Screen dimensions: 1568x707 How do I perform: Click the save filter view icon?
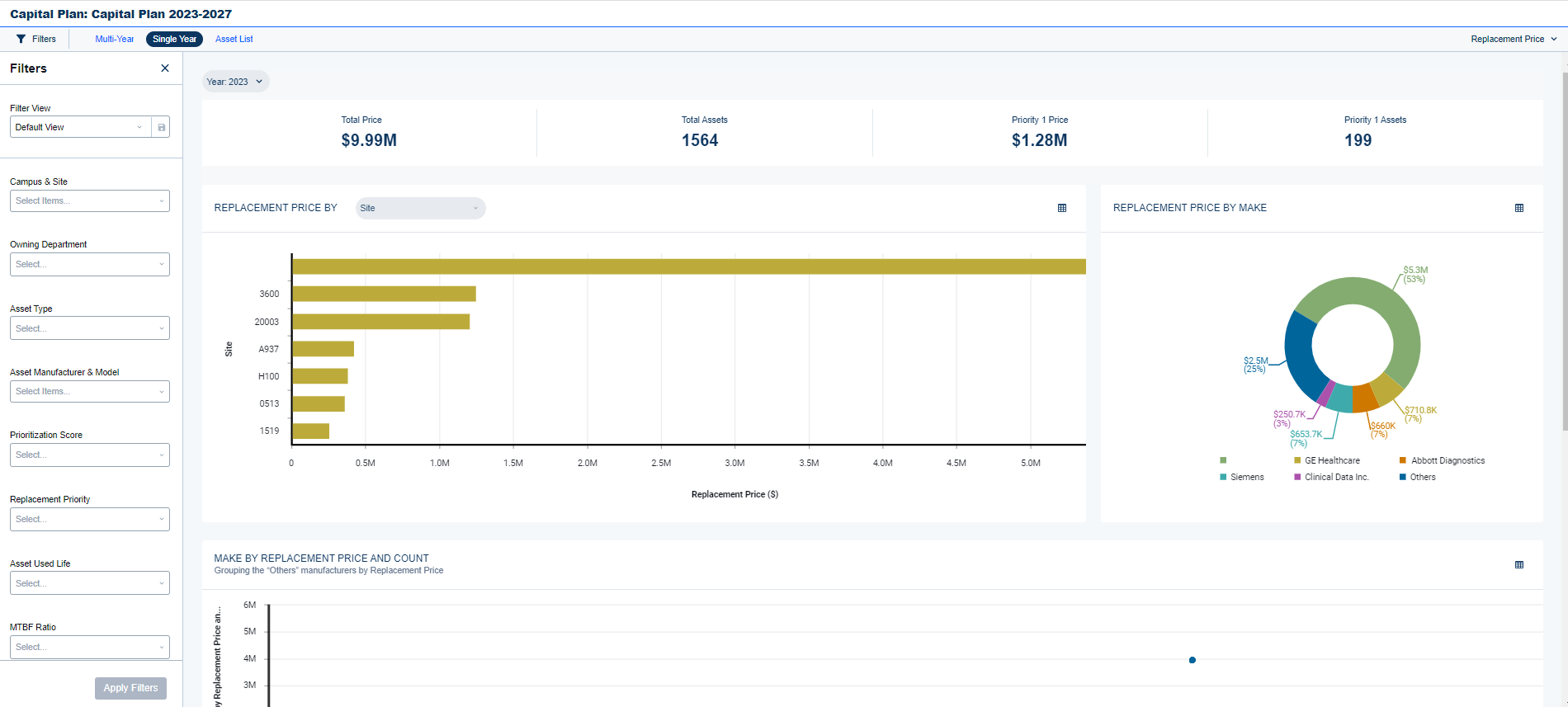(161, 127)
